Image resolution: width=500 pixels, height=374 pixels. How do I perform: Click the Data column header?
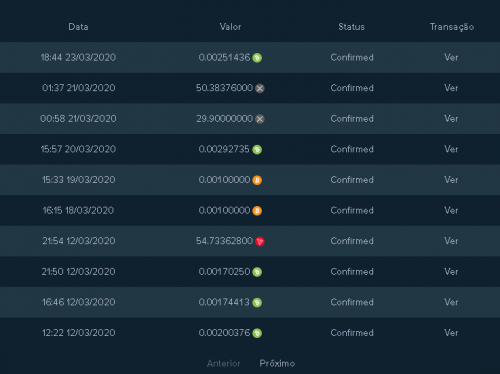pos(78,27)
